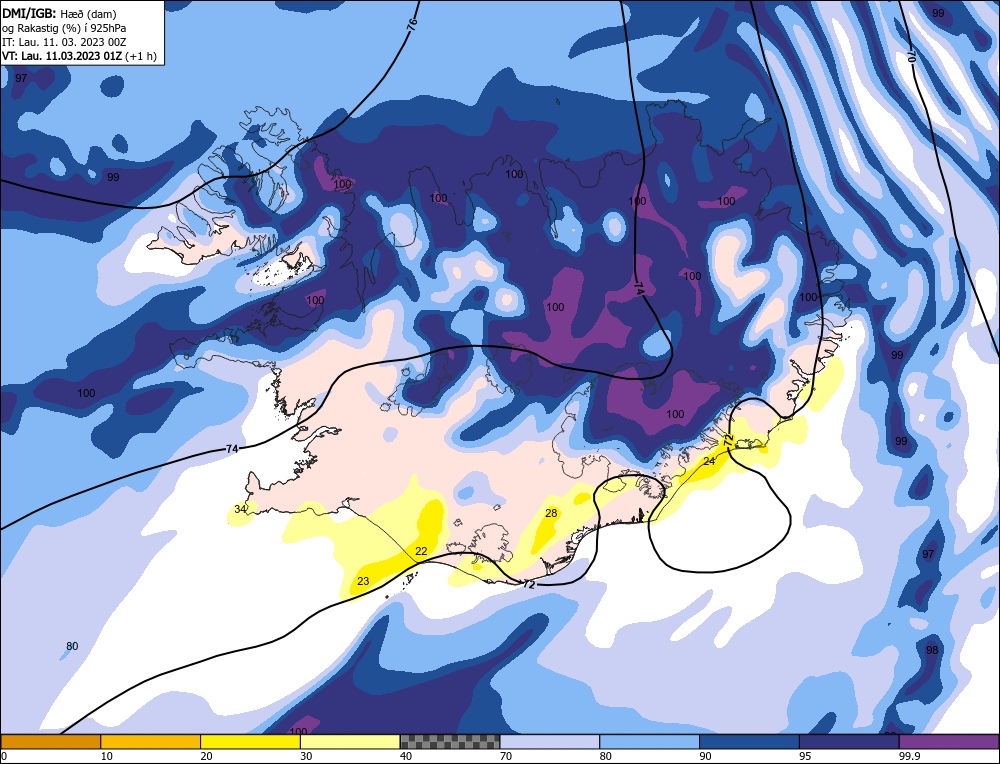Viewport: 1000px width, 764px height.
Task: Click the '28' humidity value on the map
Action: click(551, 513)
